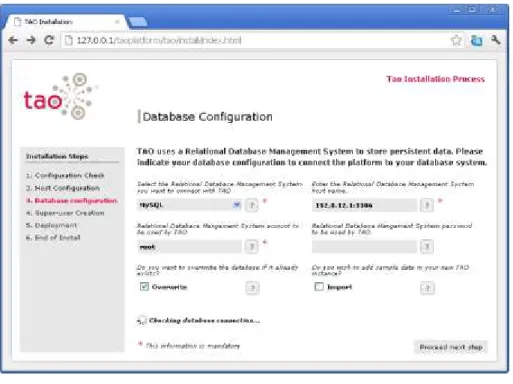Enable the Import sample data checkbox
The height and width of the screenshot is (384, 513).
[319, 287]
